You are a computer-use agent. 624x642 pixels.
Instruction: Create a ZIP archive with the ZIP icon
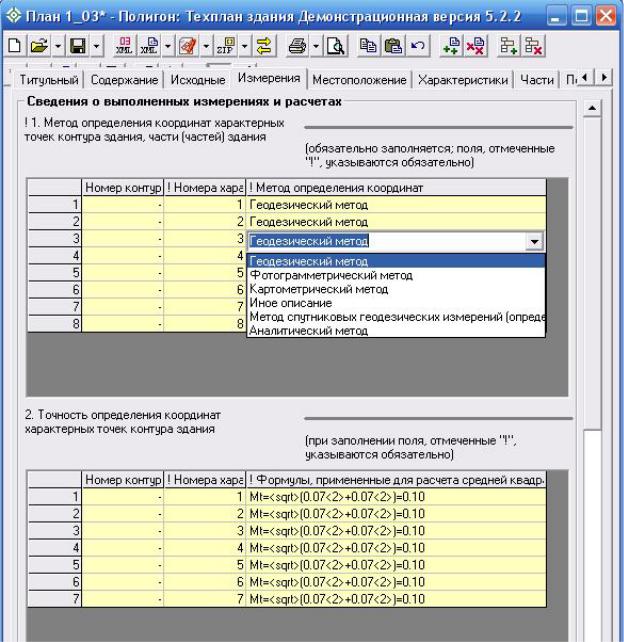pyautogui.click(x=226, y=45)
